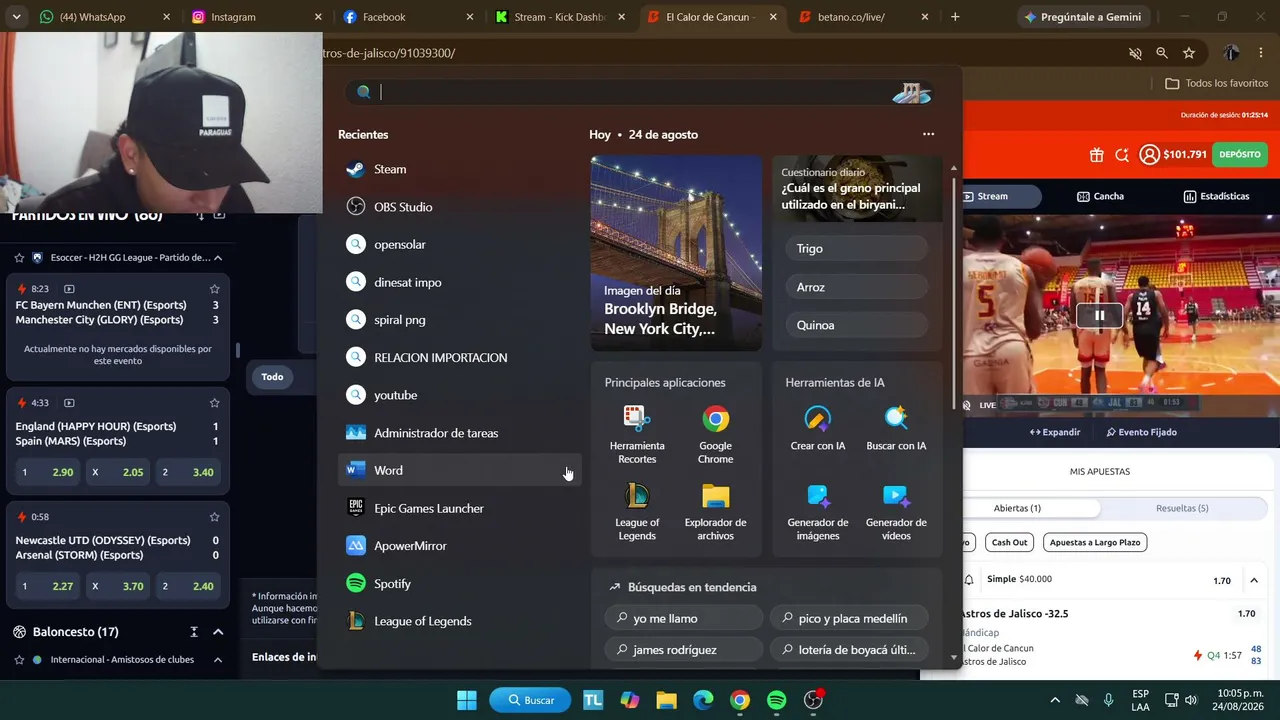Switch to the Stream - Kick Dashboard tab
Image resolution: width=1280 pixels, height=720 pixels.
click(560, 17)
